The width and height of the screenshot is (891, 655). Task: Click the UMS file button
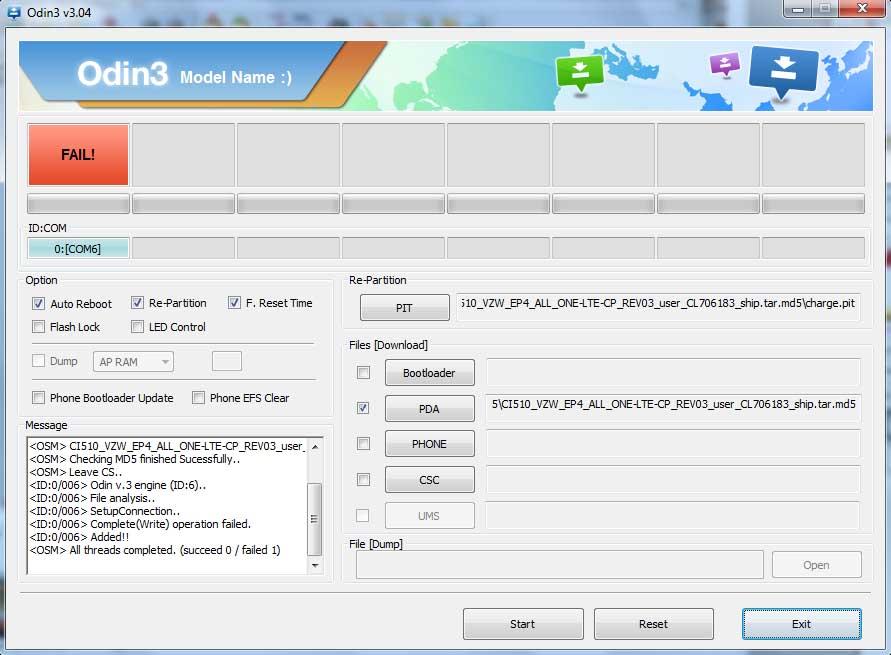pos(429,516)
